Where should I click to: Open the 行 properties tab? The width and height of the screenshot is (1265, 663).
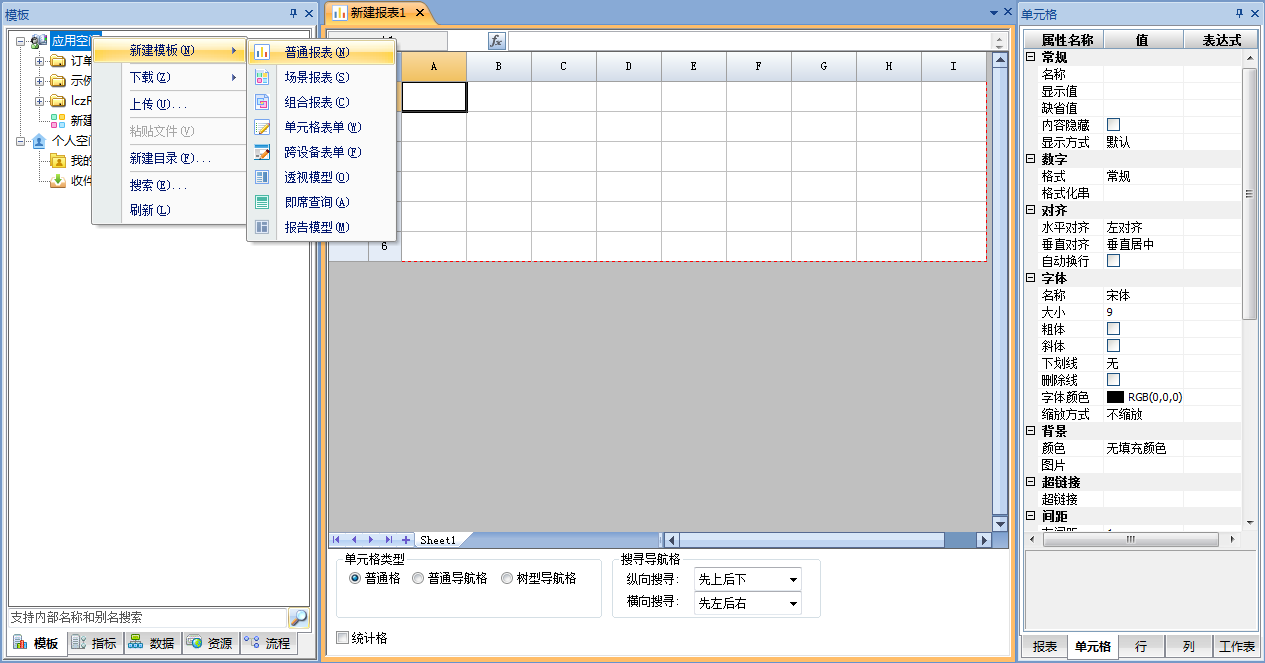coord(1141,646)
